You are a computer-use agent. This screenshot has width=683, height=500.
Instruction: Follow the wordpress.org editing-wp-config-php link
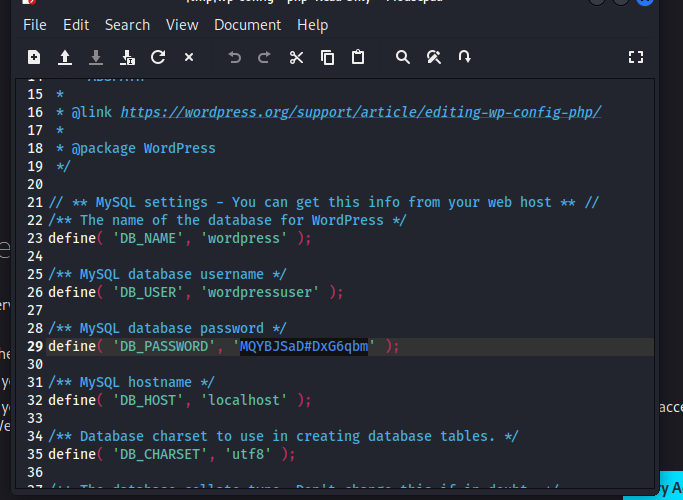[361, 112]
